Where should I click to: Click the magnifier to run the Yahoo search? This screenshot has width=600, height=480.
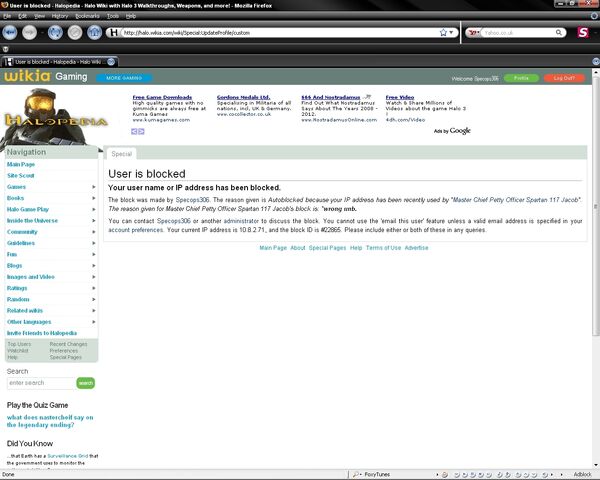tap(559, 33)
